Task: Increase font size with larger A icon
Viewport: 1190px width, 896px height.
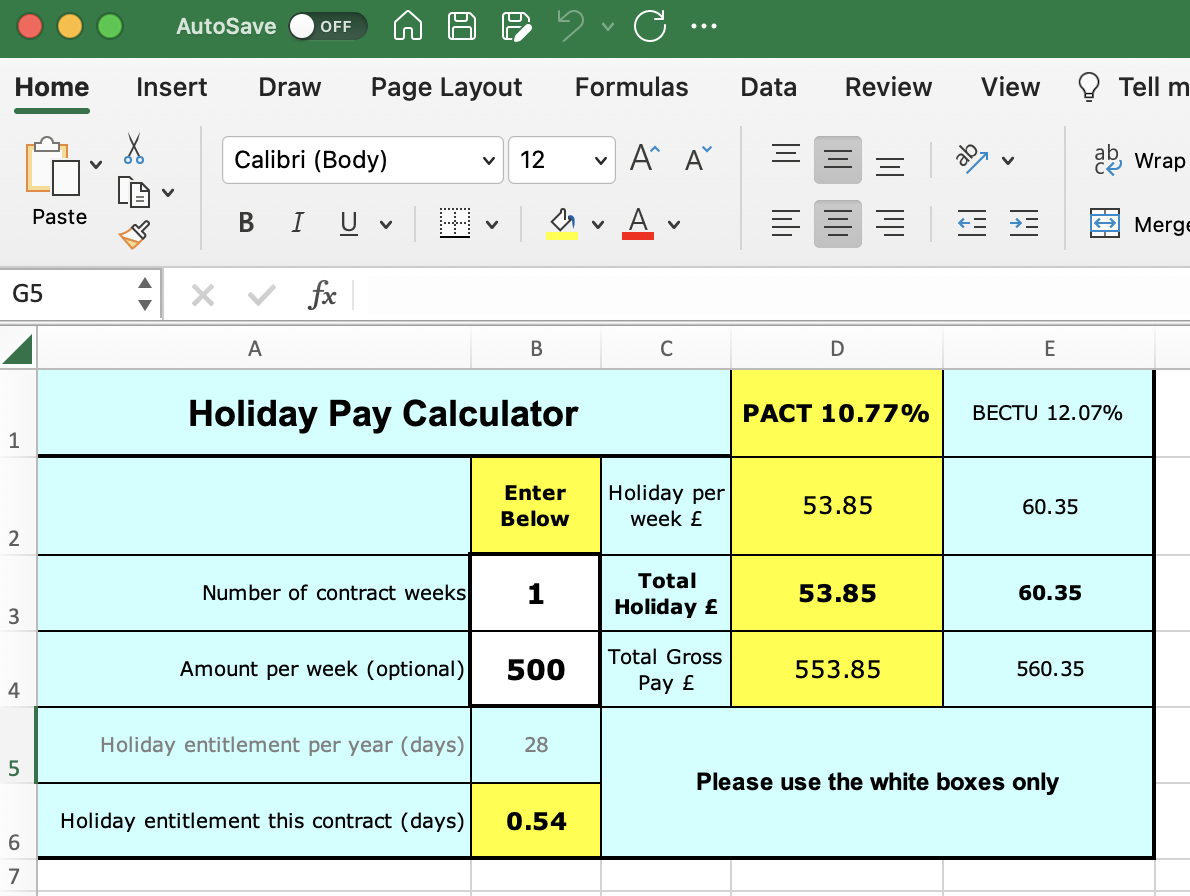Action: pyautogui.click(x=645, y=159)
